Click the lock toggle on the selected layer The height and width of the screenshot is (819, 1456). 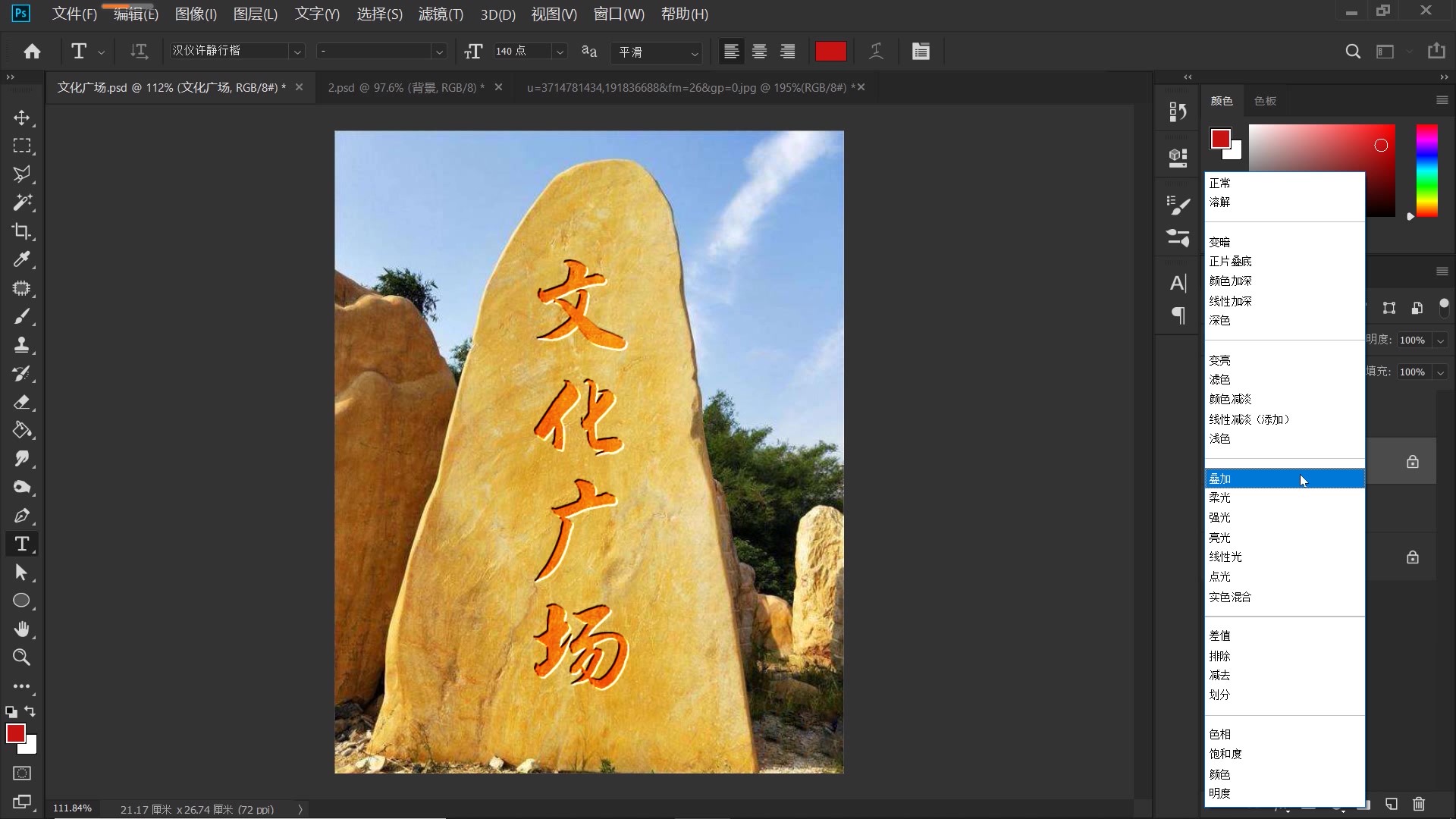pyautogui.click(x=1412, y=461)
